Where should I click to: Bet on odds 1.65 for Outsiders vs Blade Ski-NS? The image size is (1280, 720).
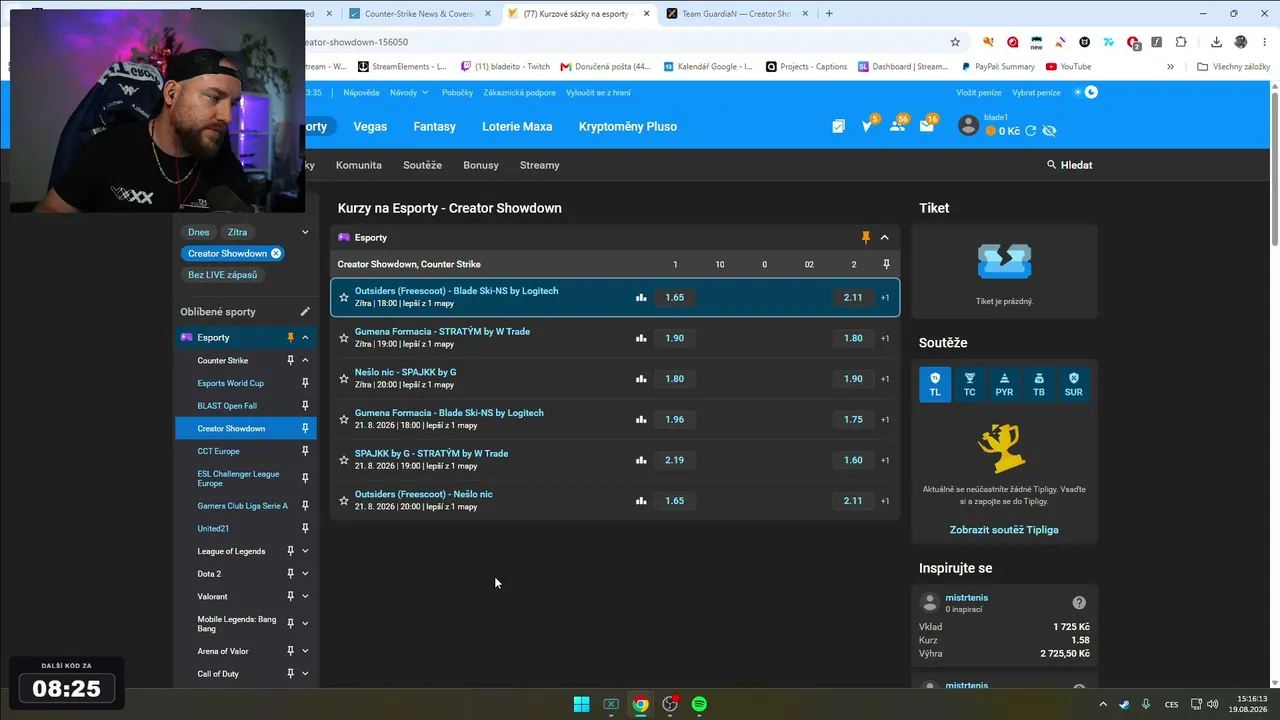(675, 297)
